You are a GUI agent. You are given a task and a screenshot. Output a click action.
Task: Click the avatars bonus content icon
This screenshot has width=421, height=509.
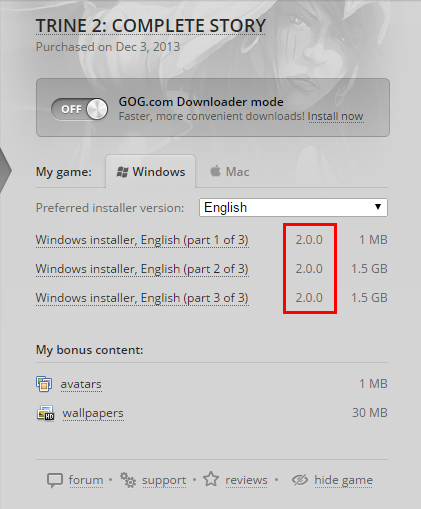point(44,384)
